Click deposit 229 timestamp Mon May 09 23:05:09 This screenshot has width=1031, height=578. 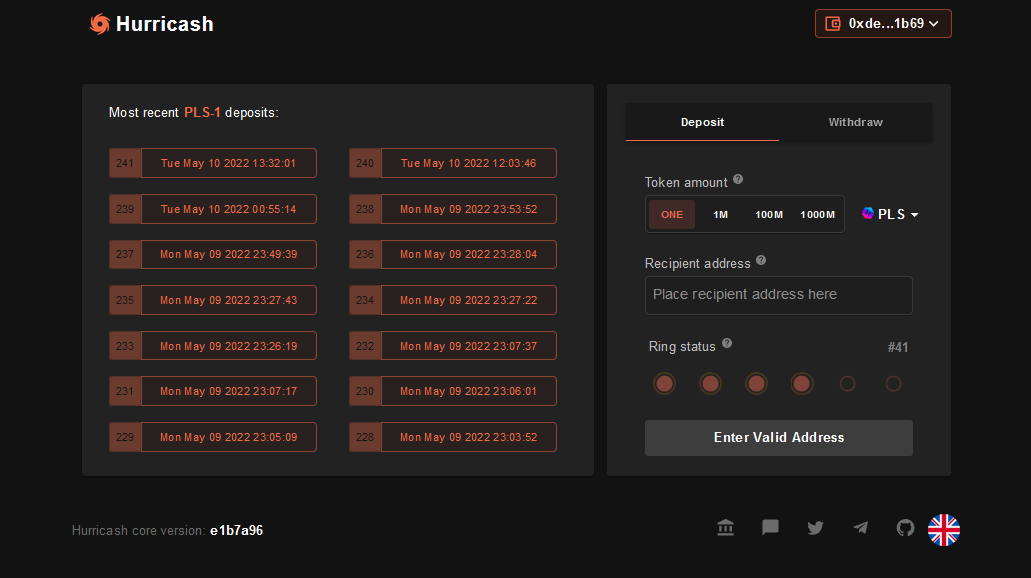tap(229, 437)
